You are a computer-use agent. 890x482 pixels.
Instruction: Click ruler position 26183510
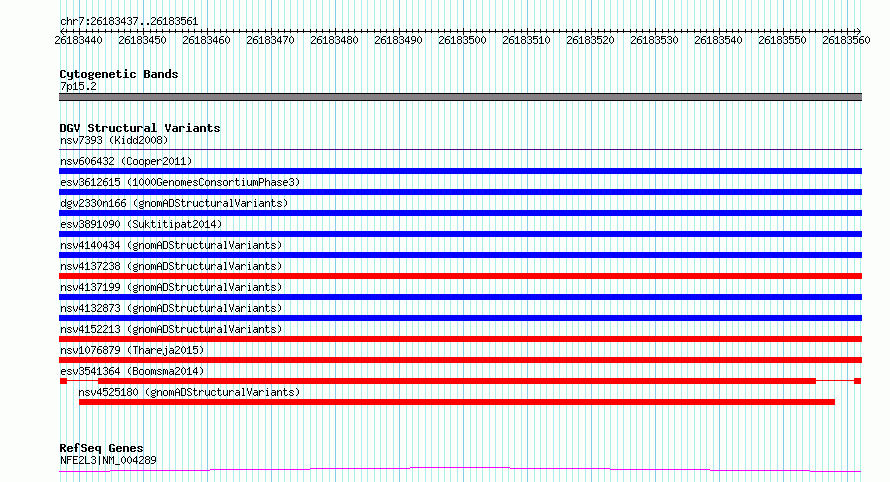[x=526, y=40]
